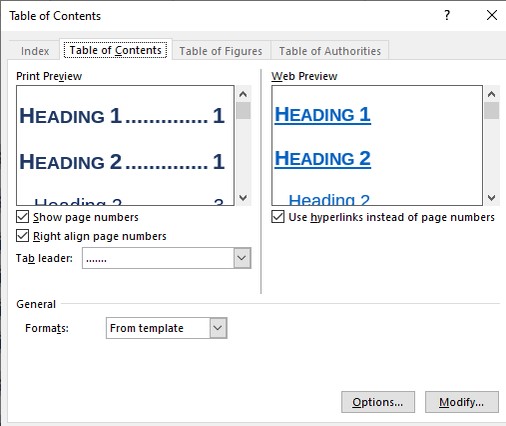This screenshot has height=426, width=506.
Task: Click Web Preview scroll down arrow
Action: click(x=491, y=197)
